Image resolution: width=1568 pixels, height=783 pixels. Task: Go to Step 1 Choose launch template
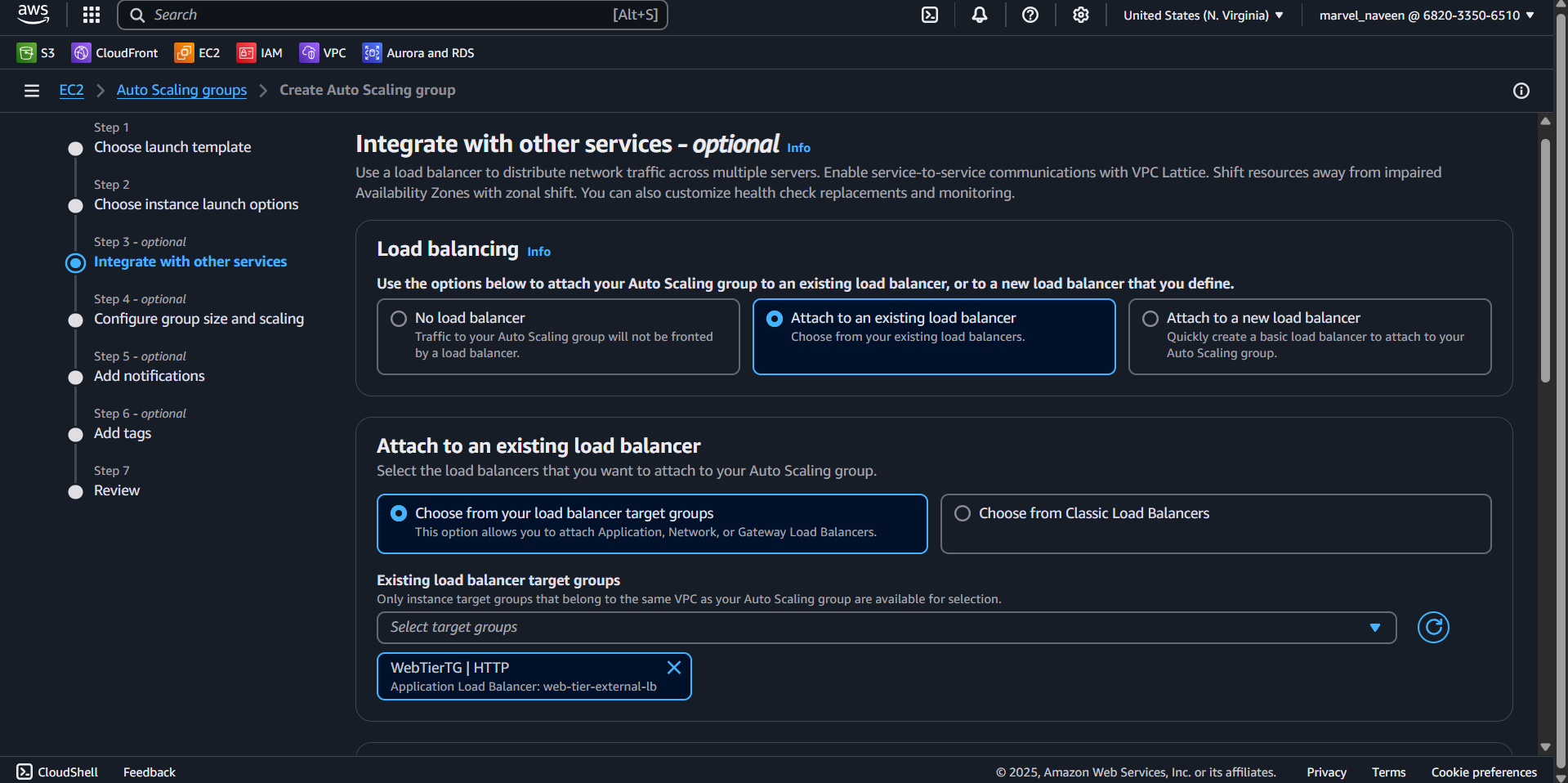tap(172, 147)
